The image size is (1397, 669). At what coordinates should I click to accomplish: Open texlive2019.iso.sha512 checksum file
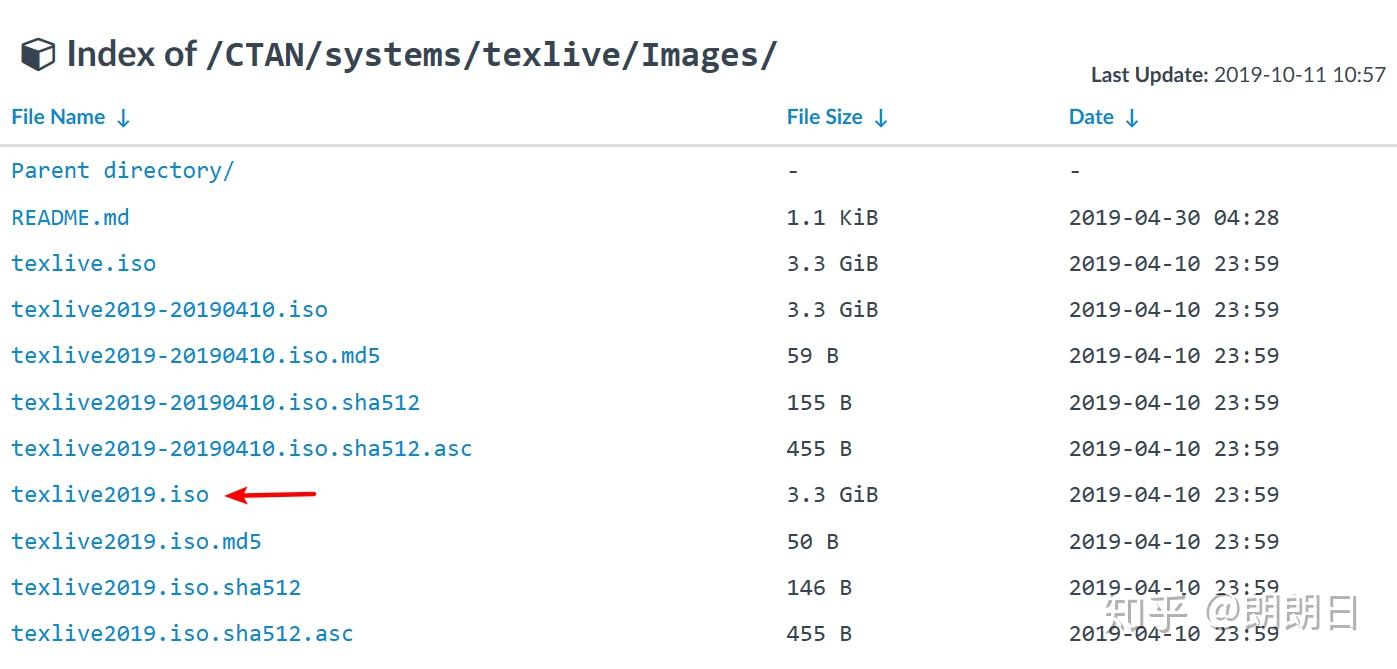pyautogui.click(x=156, y=587)
